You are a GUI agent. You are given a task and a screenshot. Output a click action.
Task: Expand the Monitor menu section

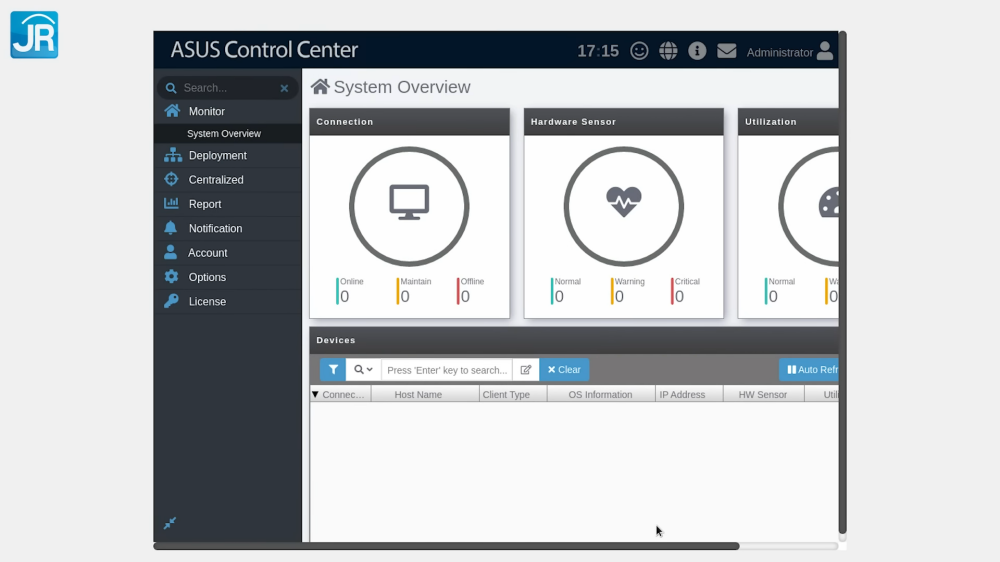pos(207,112)
